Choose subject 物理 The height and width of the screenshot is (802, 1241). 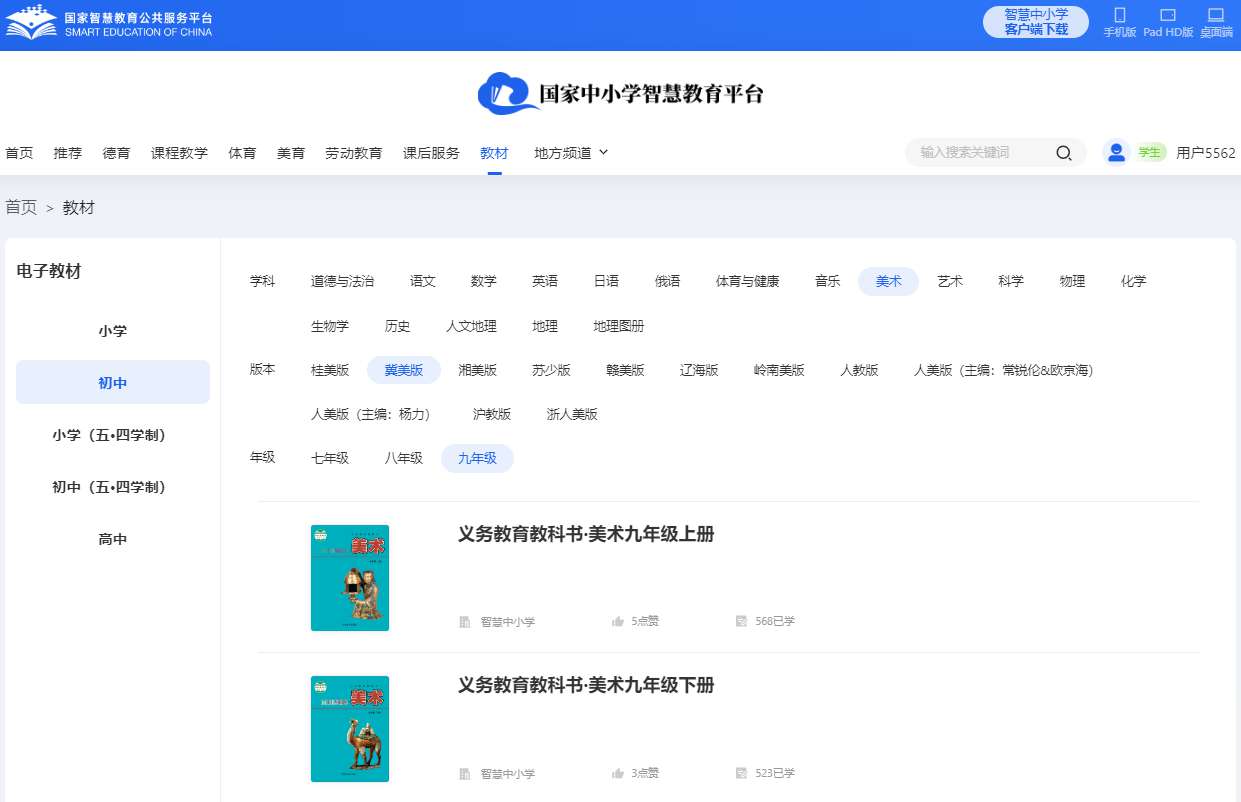click(x=1072, y=282)
